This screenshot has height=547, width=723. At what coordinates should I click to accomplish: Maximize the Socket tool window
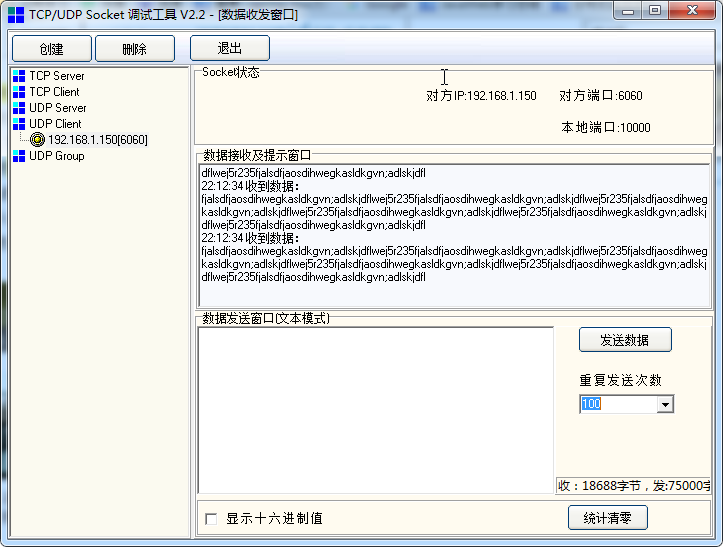coord(655,11)
